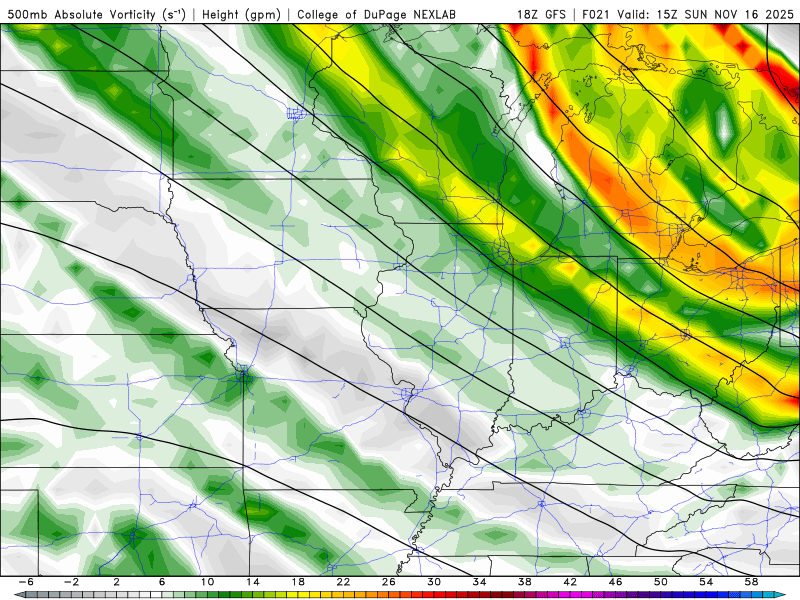Click the '6' color scale label
This screenshot has height=600, width=800.
coord(162,582)
